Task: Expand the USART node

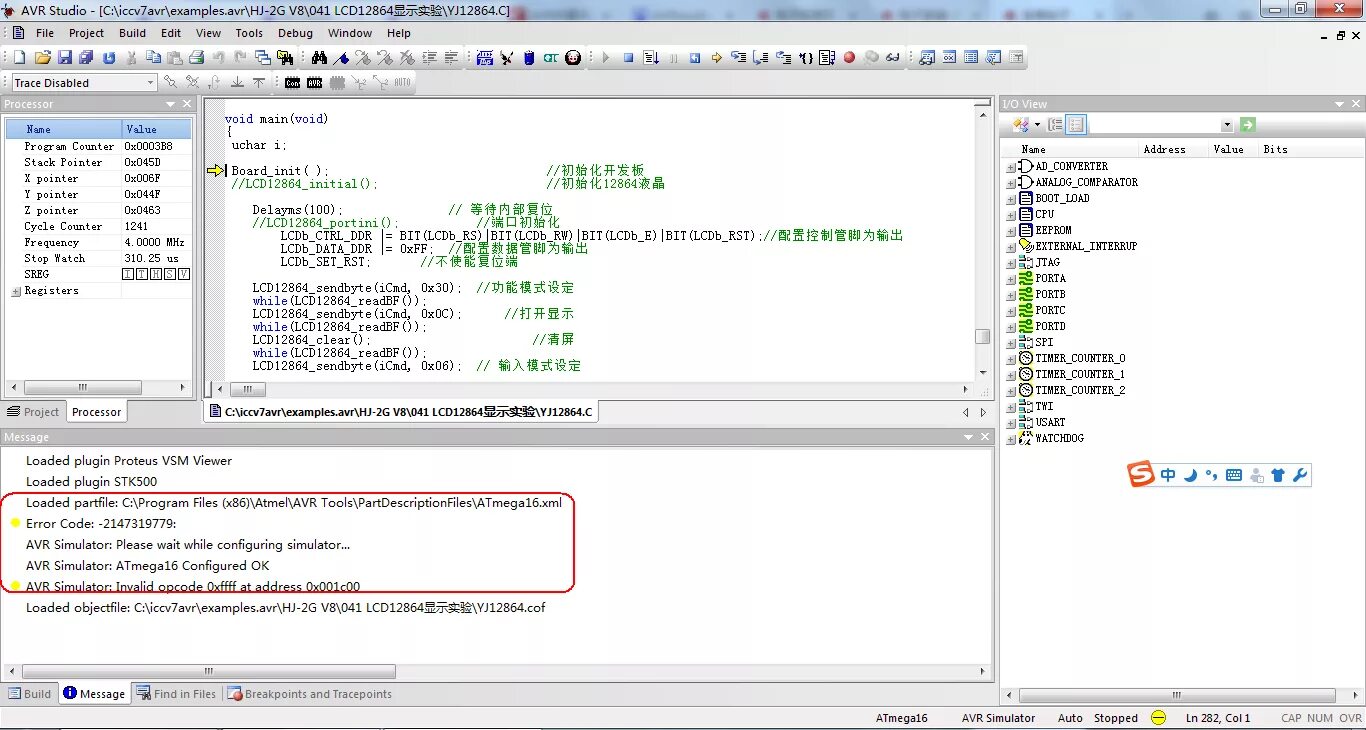Action: (x=1011, y=423)
